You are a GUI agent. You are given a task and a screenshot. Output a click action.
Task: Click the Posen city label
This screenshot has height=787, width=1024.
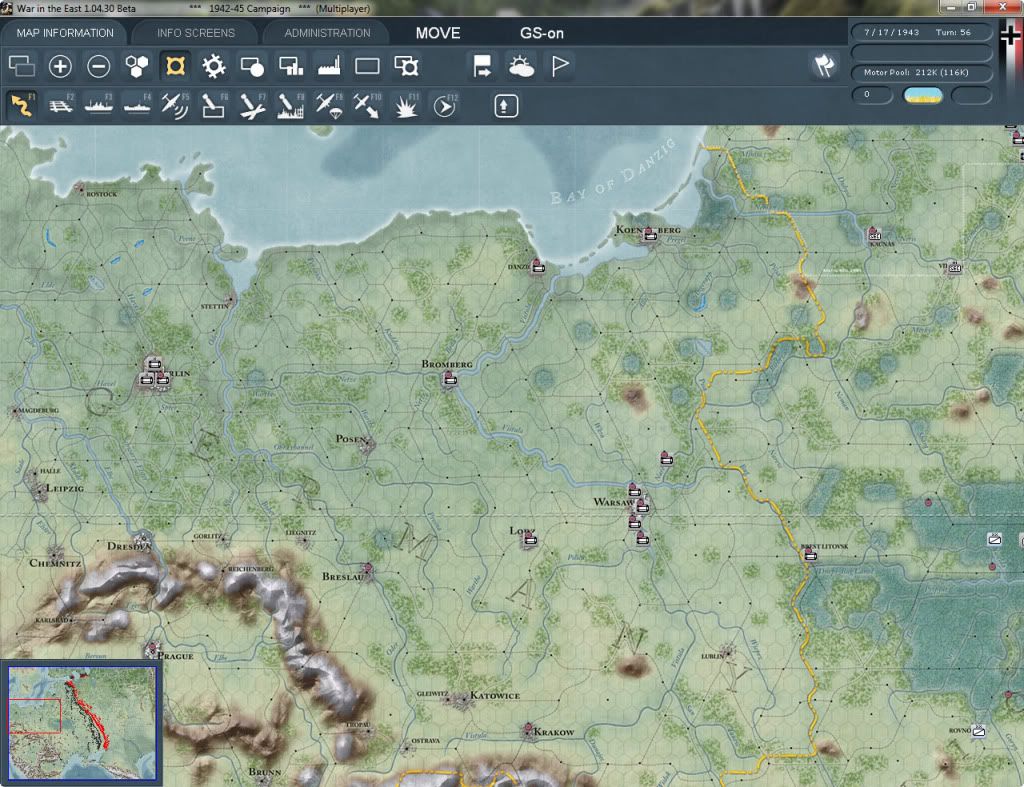pyautogui.click(x=351, y=439)
